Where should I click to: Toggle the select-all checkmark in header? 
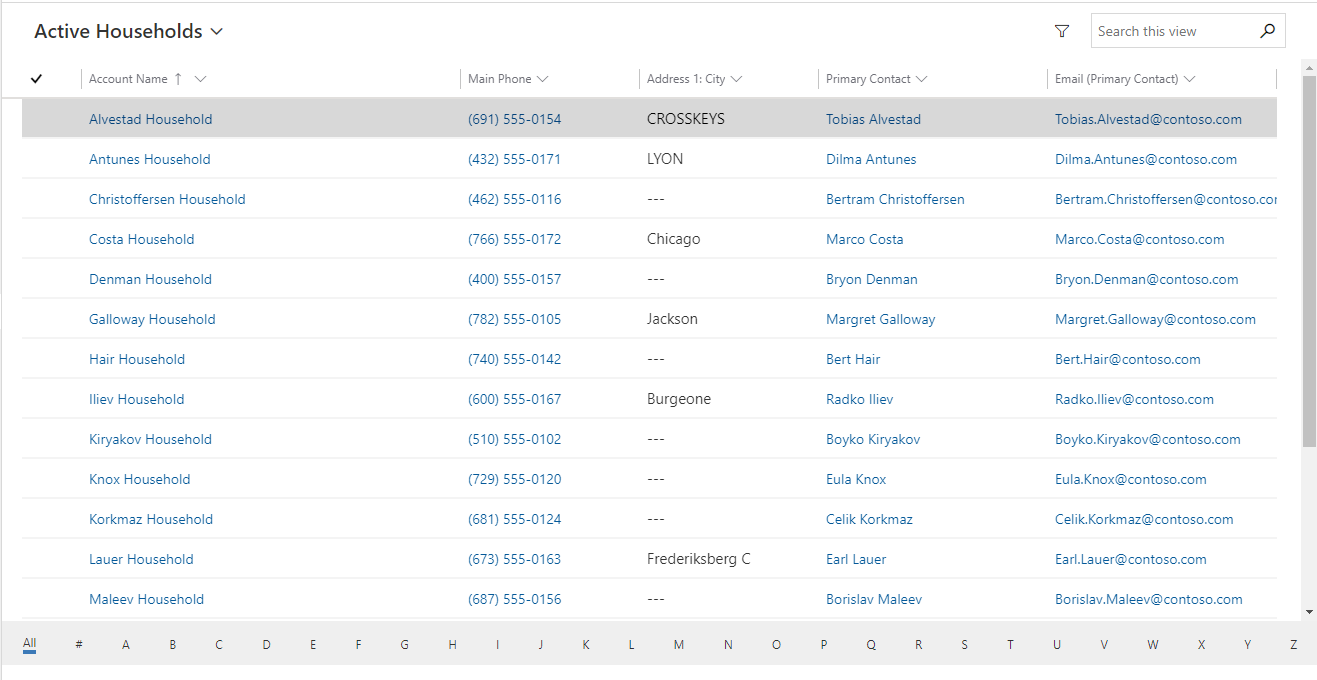point(37,79)
